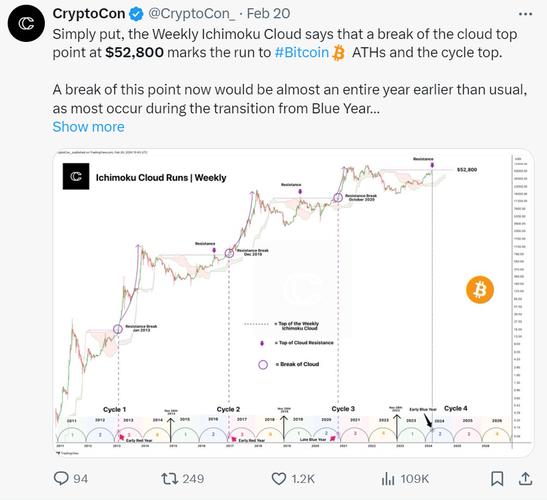Click the Cycle 4 label on chart
The height and width of the screenshot is (500, 547).
click(456, 408)
